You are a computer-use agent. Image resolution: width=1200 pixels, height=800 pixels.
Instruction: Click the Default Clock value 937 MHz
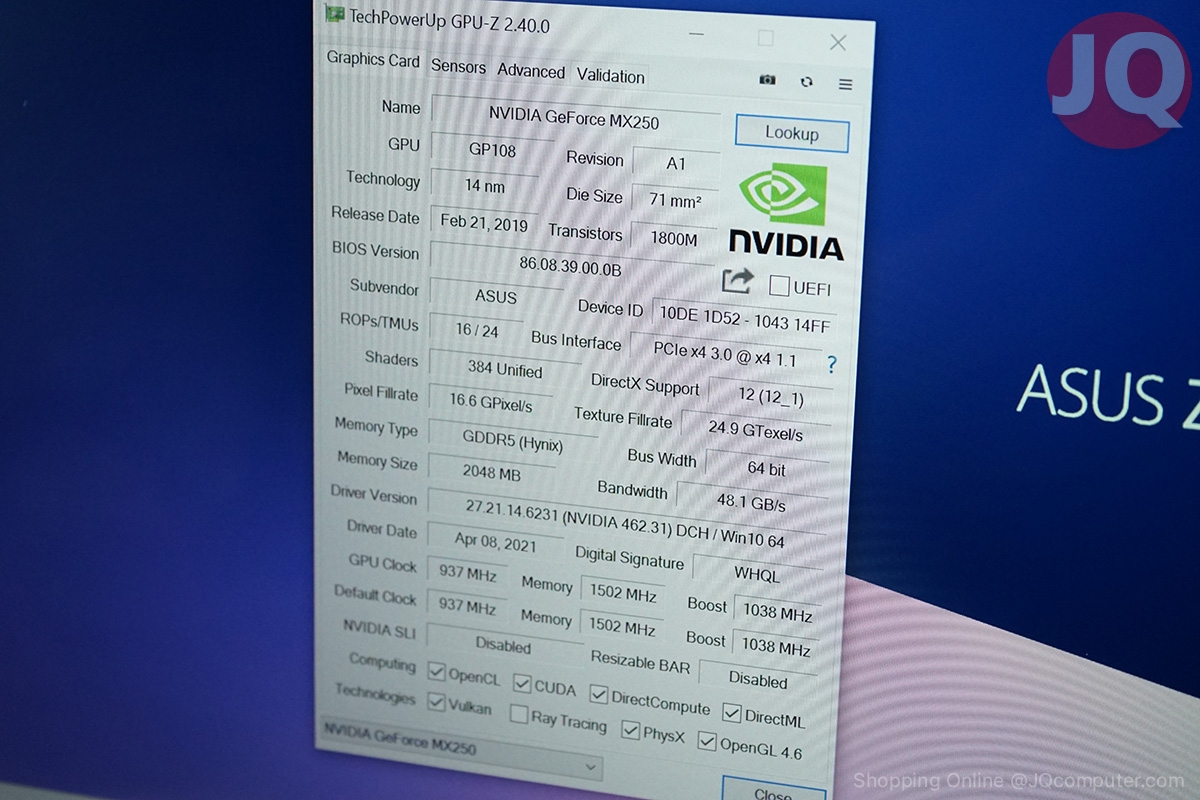point(466,606)
